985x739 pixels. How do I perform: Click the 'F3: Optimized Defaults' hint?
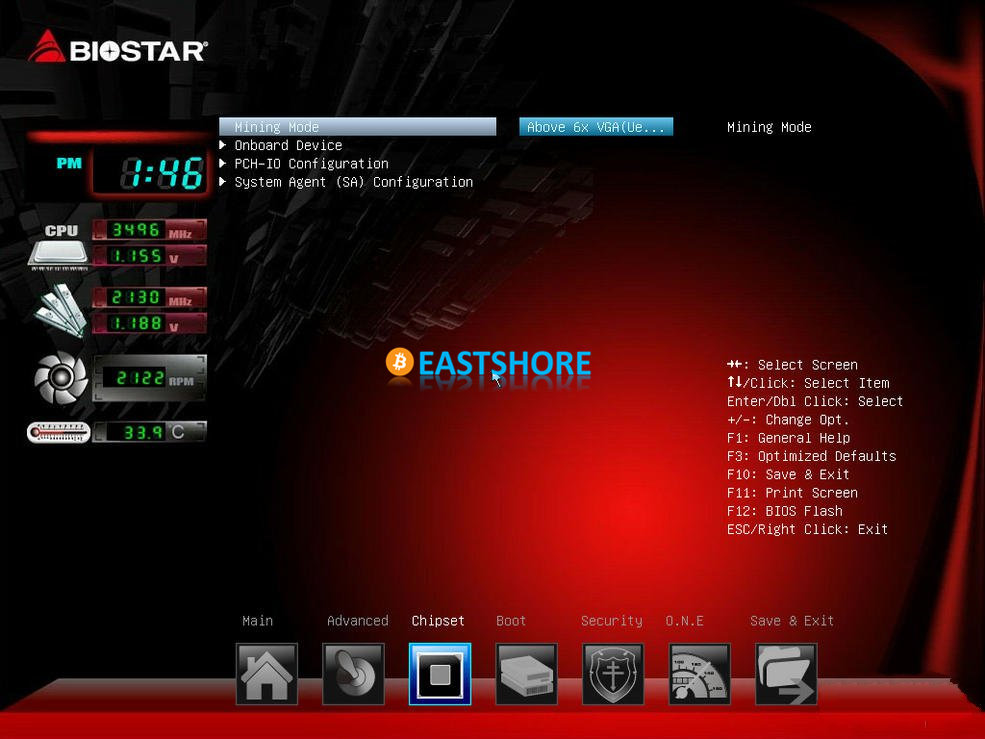point(812,456)
